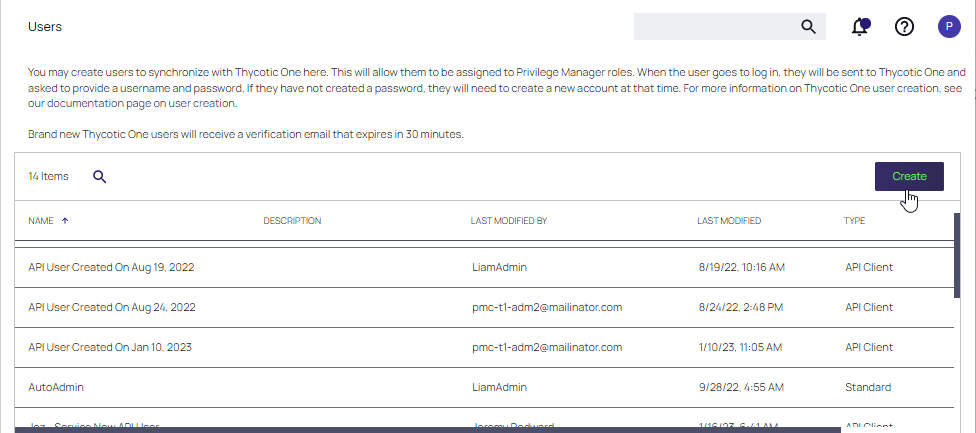Sort by the Last Modified column header
976x433 pixels.
coord(729,221)
